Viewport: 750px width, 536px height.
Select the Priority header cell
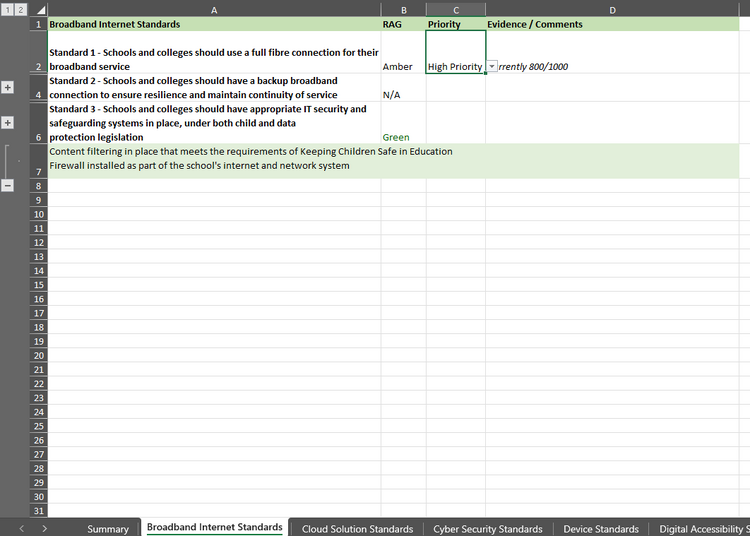click(x=456, y=24)
